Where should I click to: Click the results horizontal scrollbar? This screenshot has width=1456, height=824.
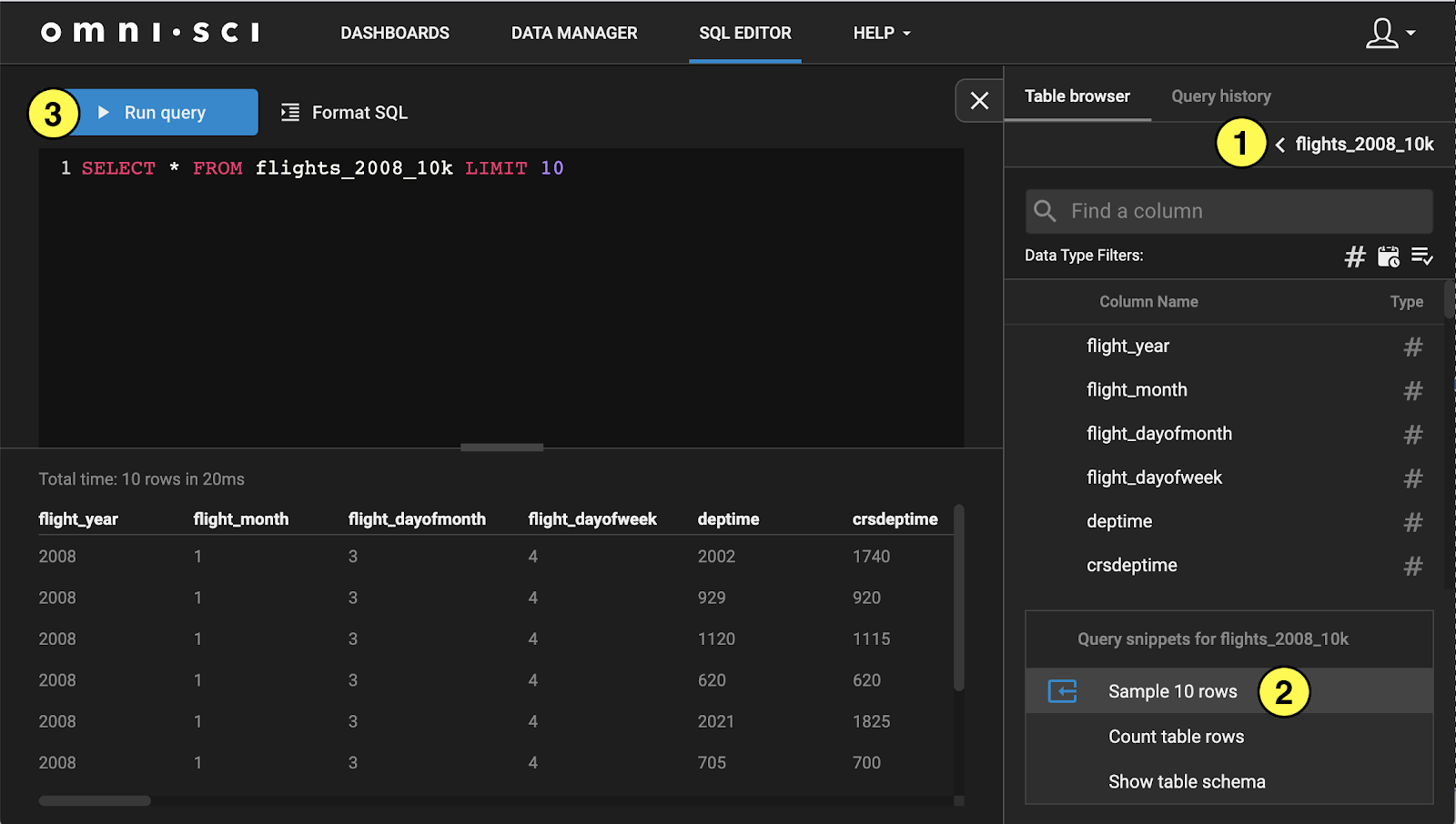pos(95,801)
